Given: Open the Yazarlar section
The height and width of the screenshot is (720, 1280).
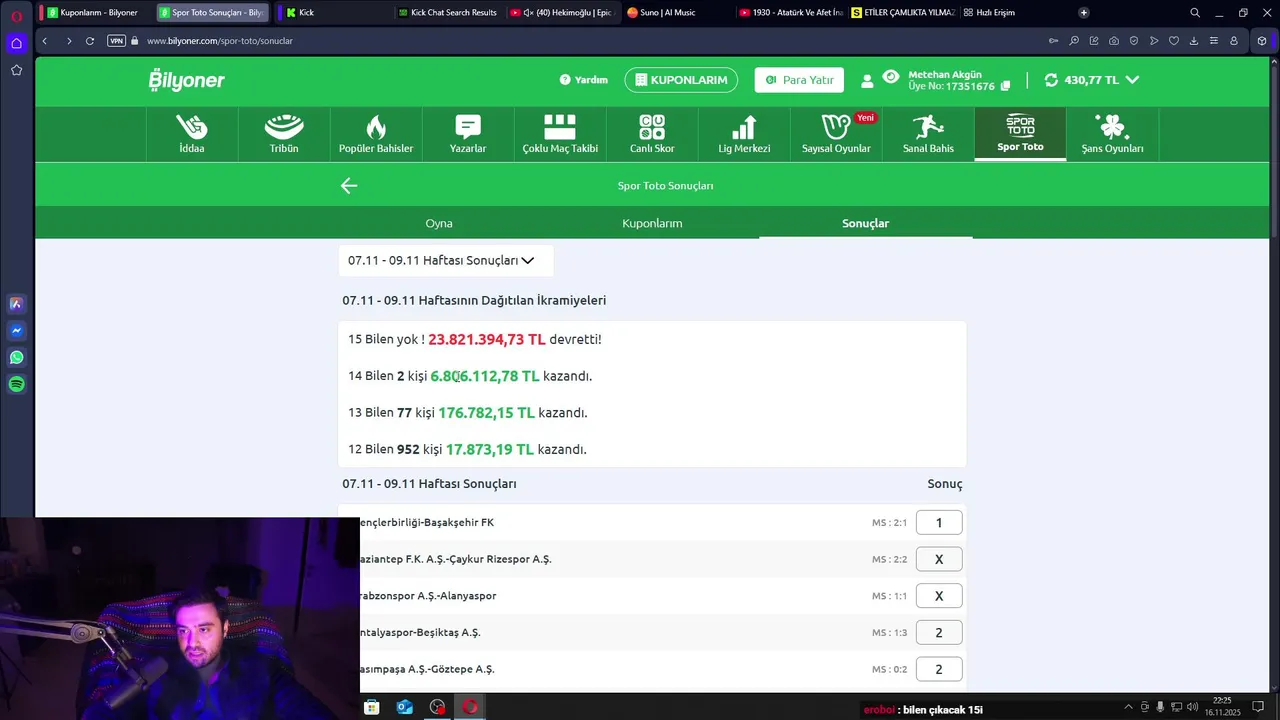Looking at the screenshot, I should [468, 134].
